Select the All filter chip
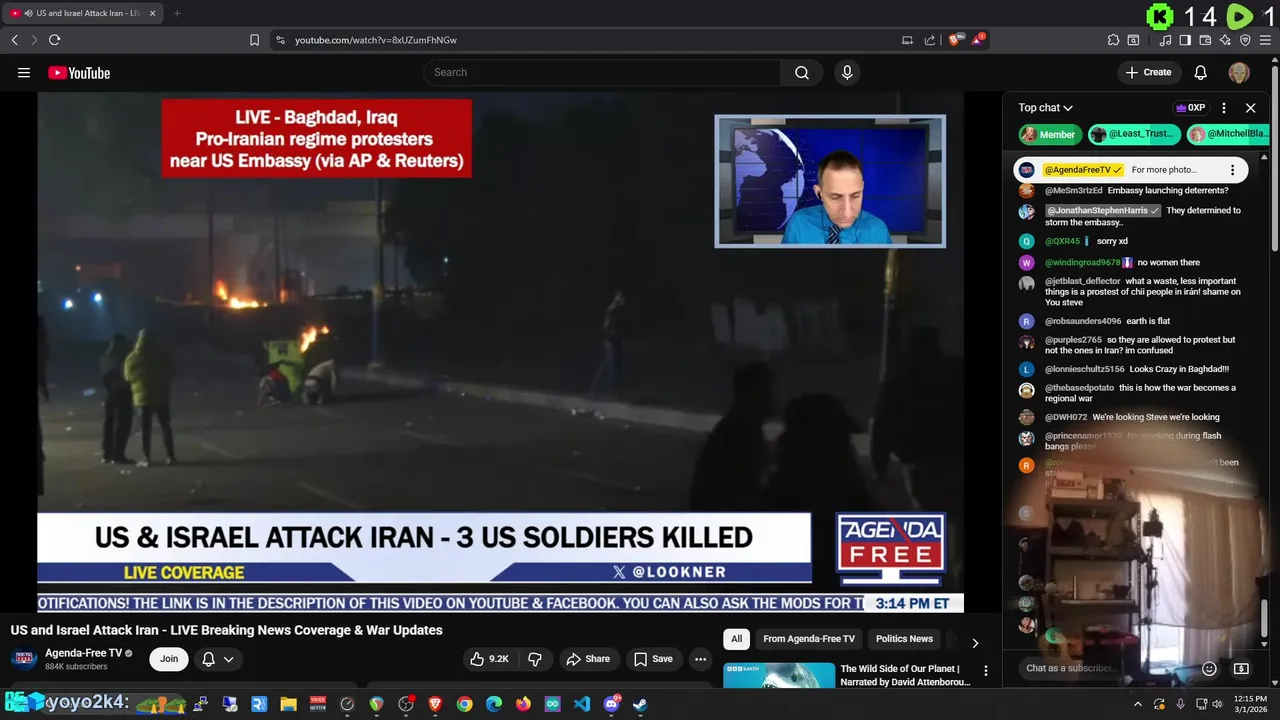Image resolution: width=1280 pixels, height=720 pixels. pos(736,639)
